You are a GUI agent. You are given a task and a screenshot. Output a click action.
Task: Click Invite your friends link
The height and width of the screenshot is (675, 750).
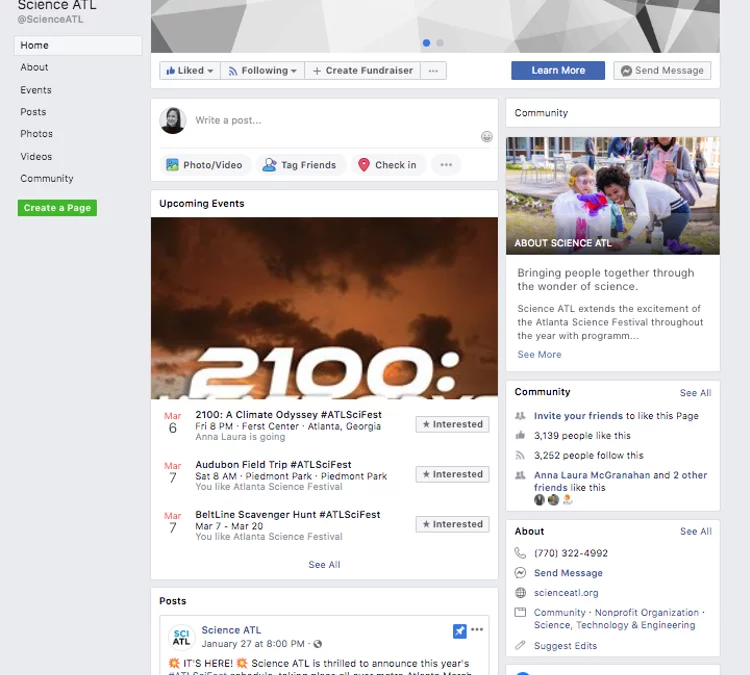(x=578, y=416)
